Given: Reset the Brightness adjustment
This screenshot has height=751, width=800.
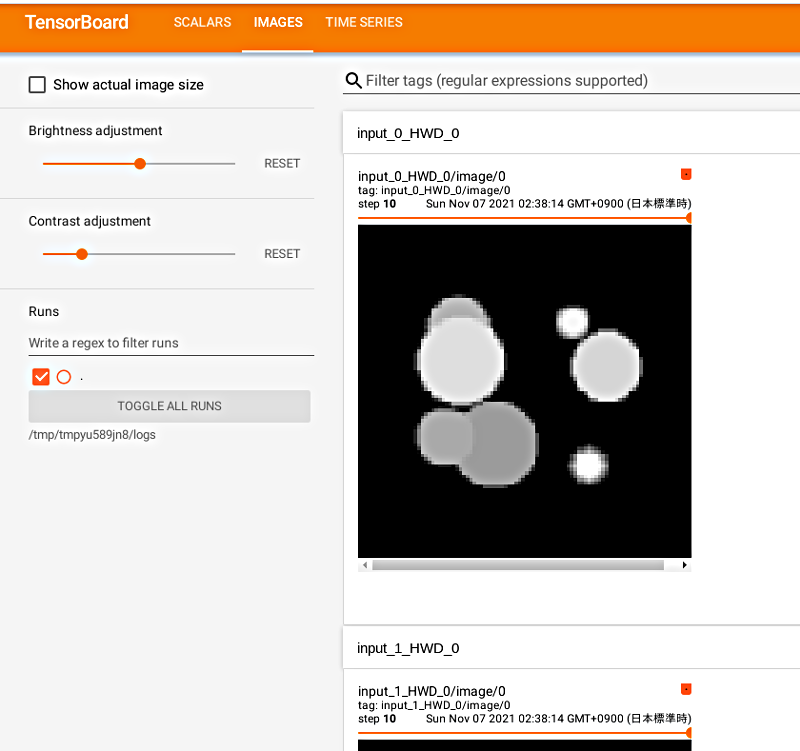Looking at the screenshot, I should click(x=282, y=164).
